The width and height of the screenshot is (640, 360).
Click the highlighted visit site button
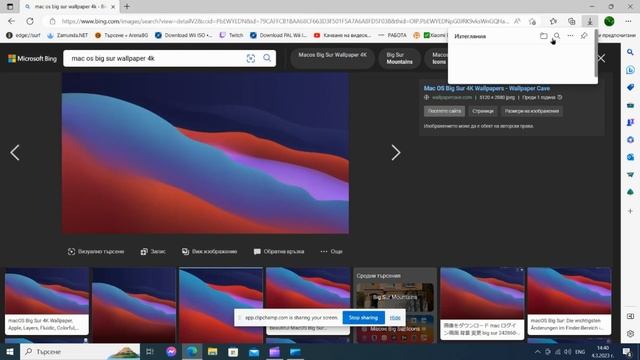tap(444, 111)
